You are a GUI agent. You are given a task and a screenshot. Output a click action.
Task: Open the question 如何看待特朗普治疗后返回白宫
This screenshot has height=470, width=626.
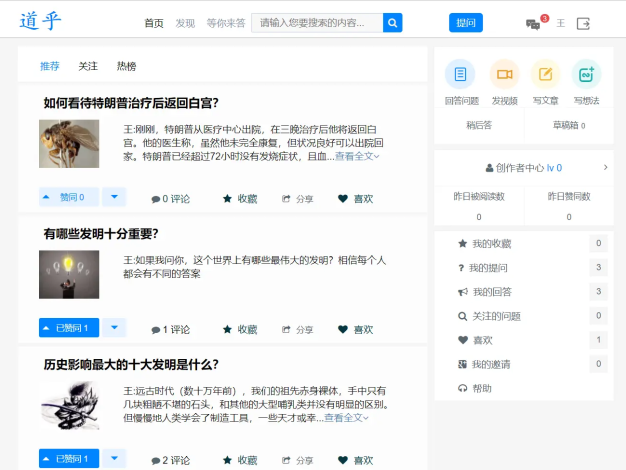pos(131,103)
